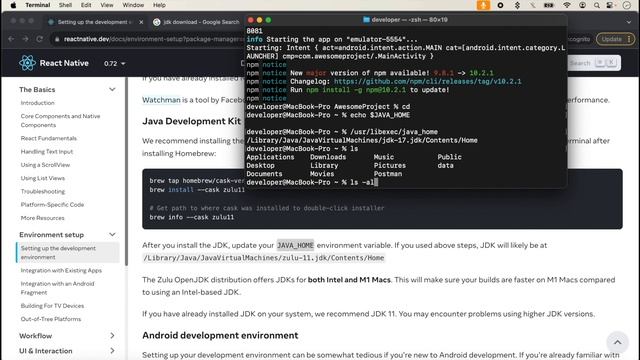Open the Introduction sidebar page
This screenshot has height=360, width=640.
tap(38, 103)
